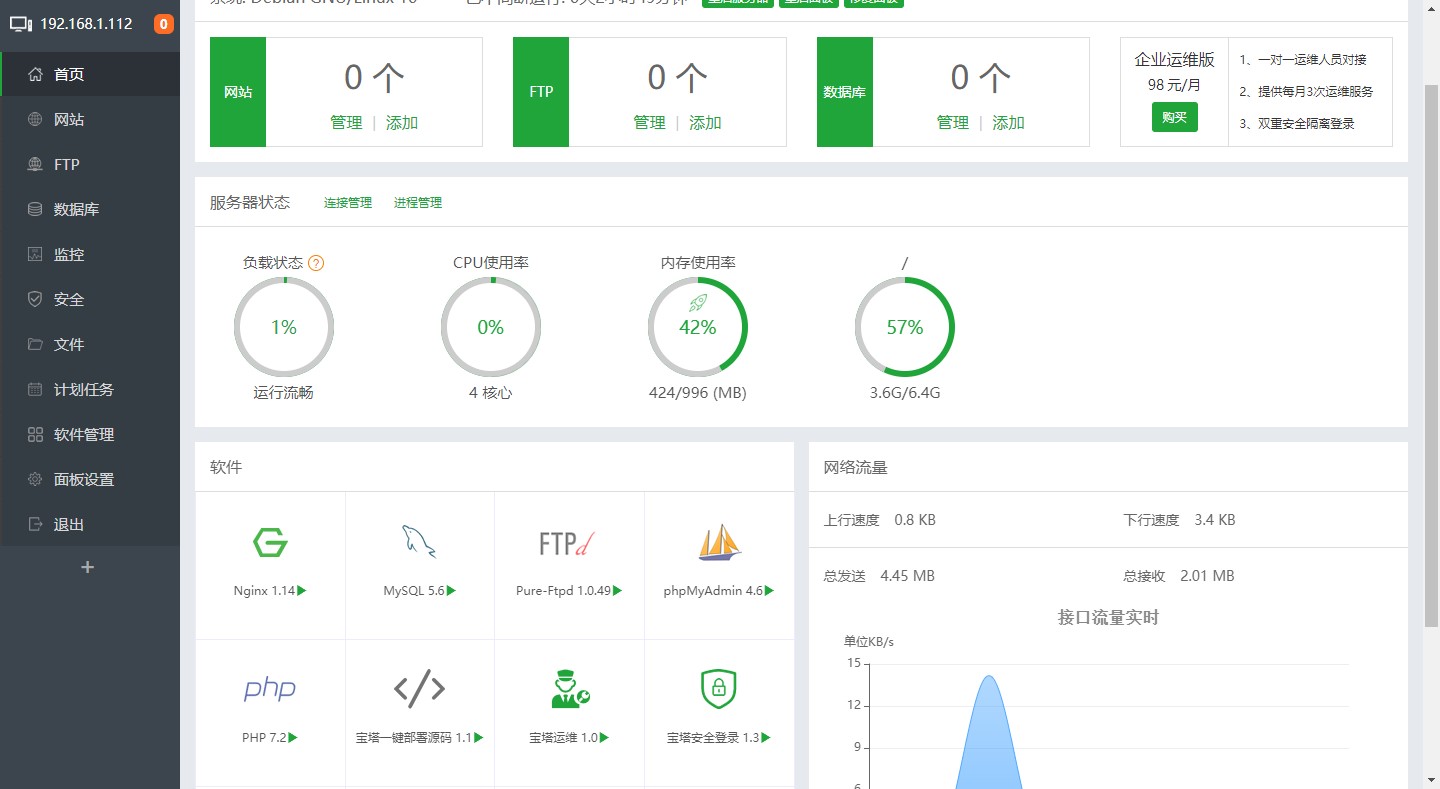Select the 安全 (Security) shield icon

[x=34, y=299]
